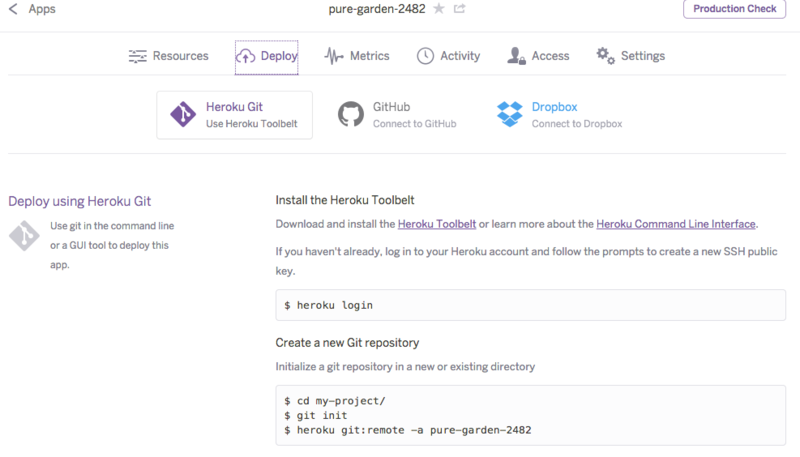
Task: Open the Settings tab
Action: [x=631, y=56]
